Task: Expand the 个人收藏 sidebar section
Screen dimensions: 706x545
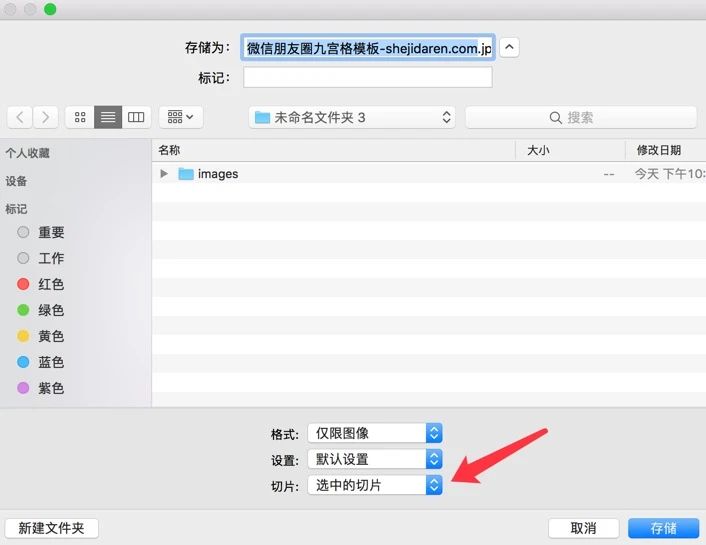Action: coord(27,153)
